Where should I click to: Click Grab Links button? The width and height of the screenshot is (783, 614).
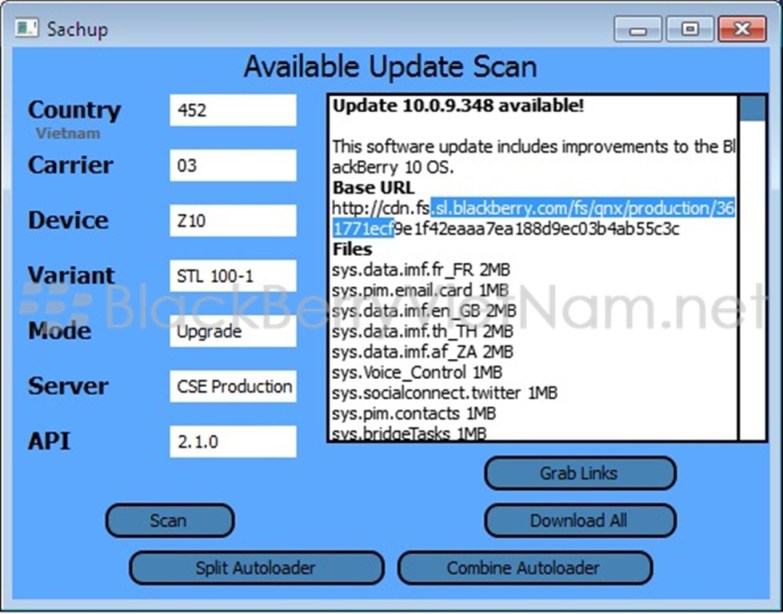(x=580, y=473)
